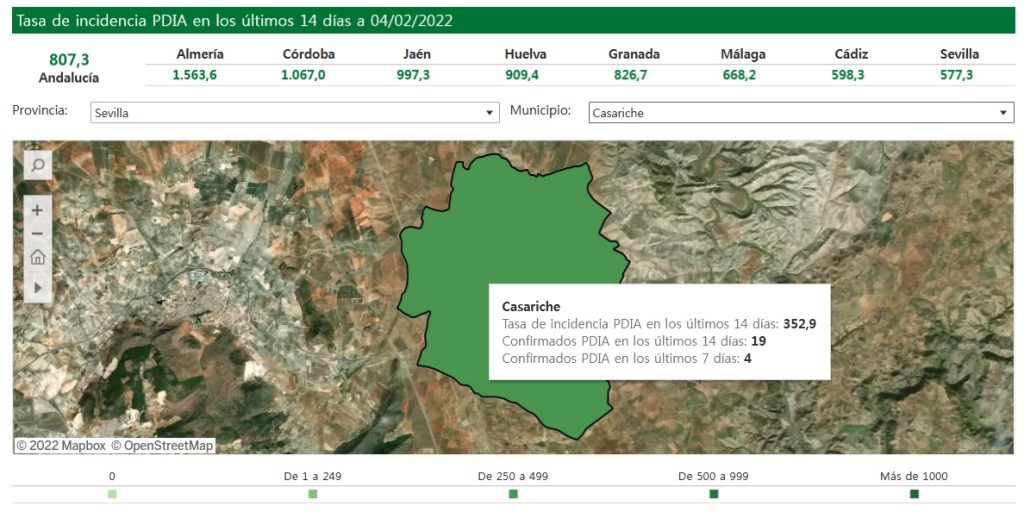Click Málaga province in the header
Screen dimensions: 1024x512
point(742,54)
